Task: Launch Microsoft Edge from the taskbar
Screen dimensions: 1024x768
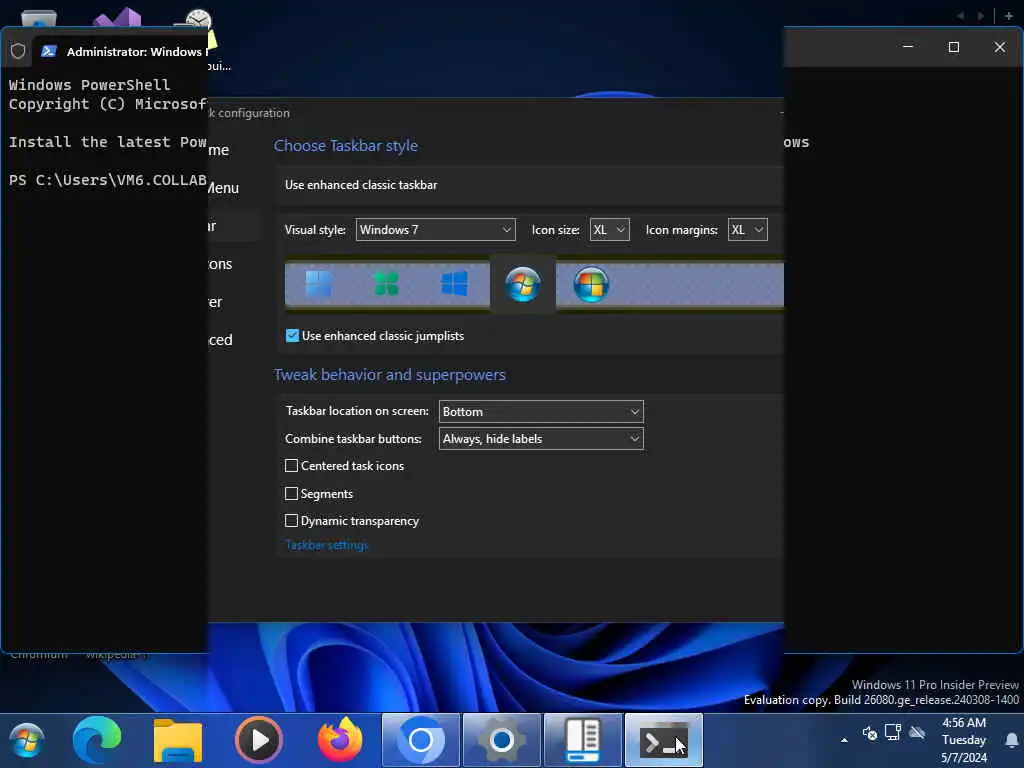Action: click(97, 741)
